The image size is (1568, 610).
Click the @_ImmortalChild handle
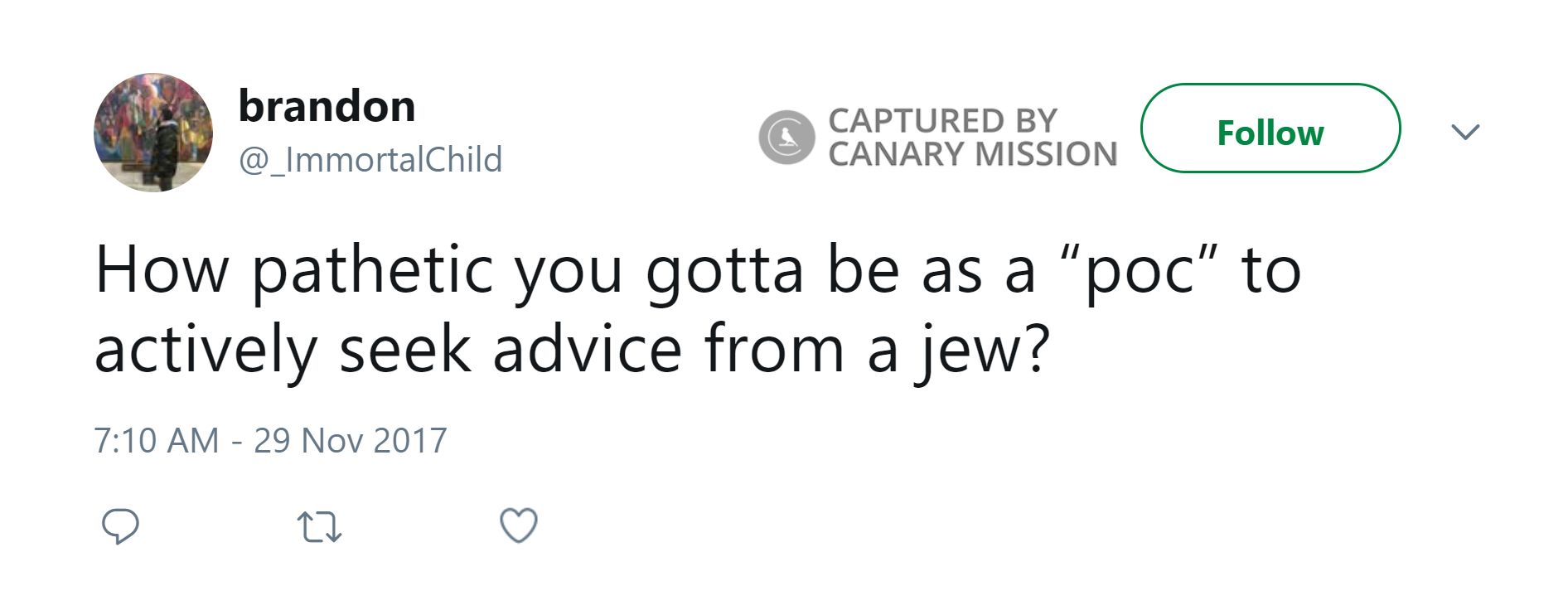[370, 159]
